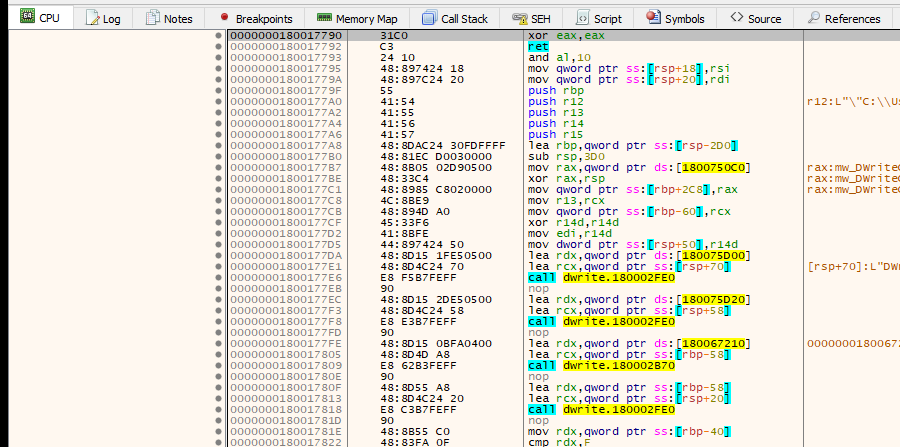Select 'lea rcx,qword ptr ss:[rsp+20]' instruction
The width and height of the screenshot is (900, 447).
(x=629, y=399)
